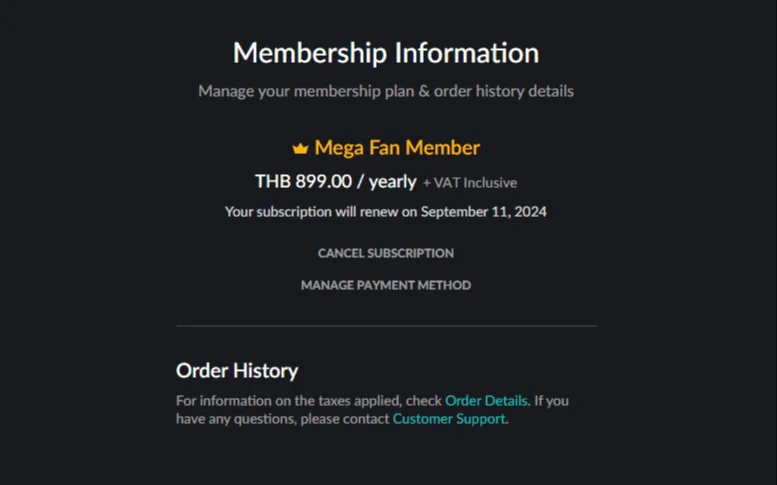This screenshot has height=485, width=777.
Task: Click the have any questions text
Action: pos(282,419)
